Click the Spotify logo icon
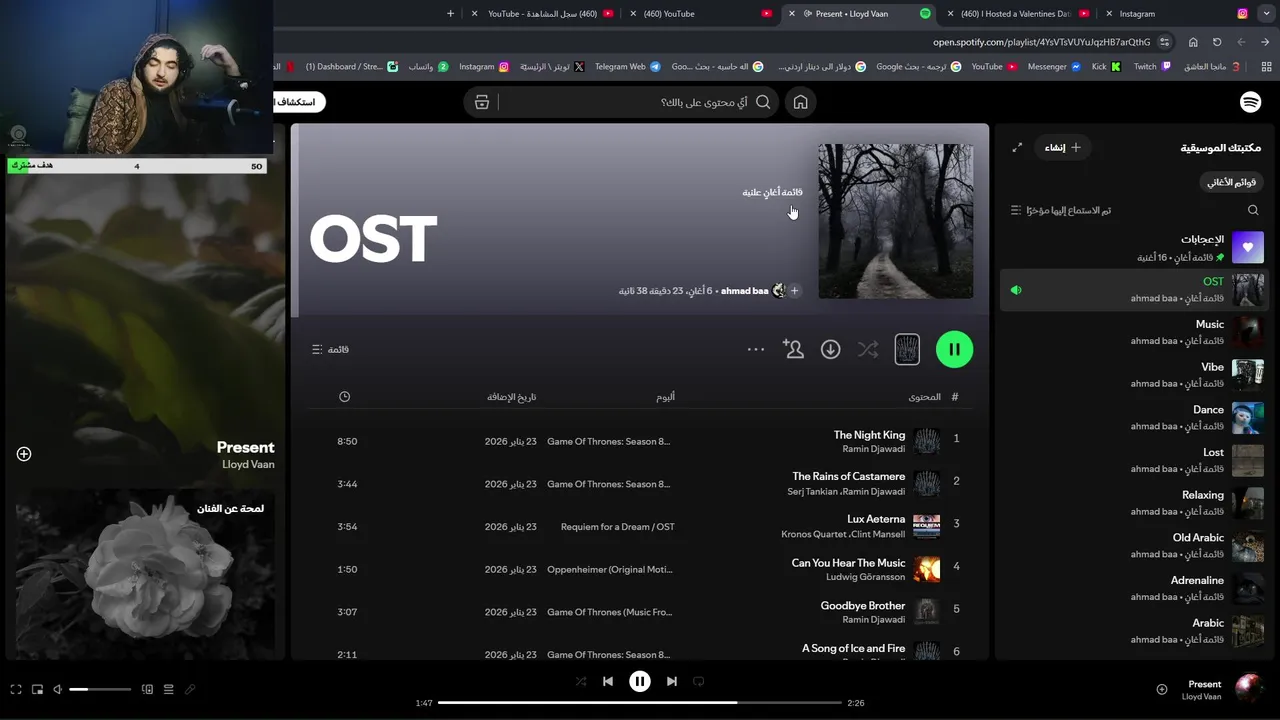The image size is (1280, 720). [x=1250, y=102]
